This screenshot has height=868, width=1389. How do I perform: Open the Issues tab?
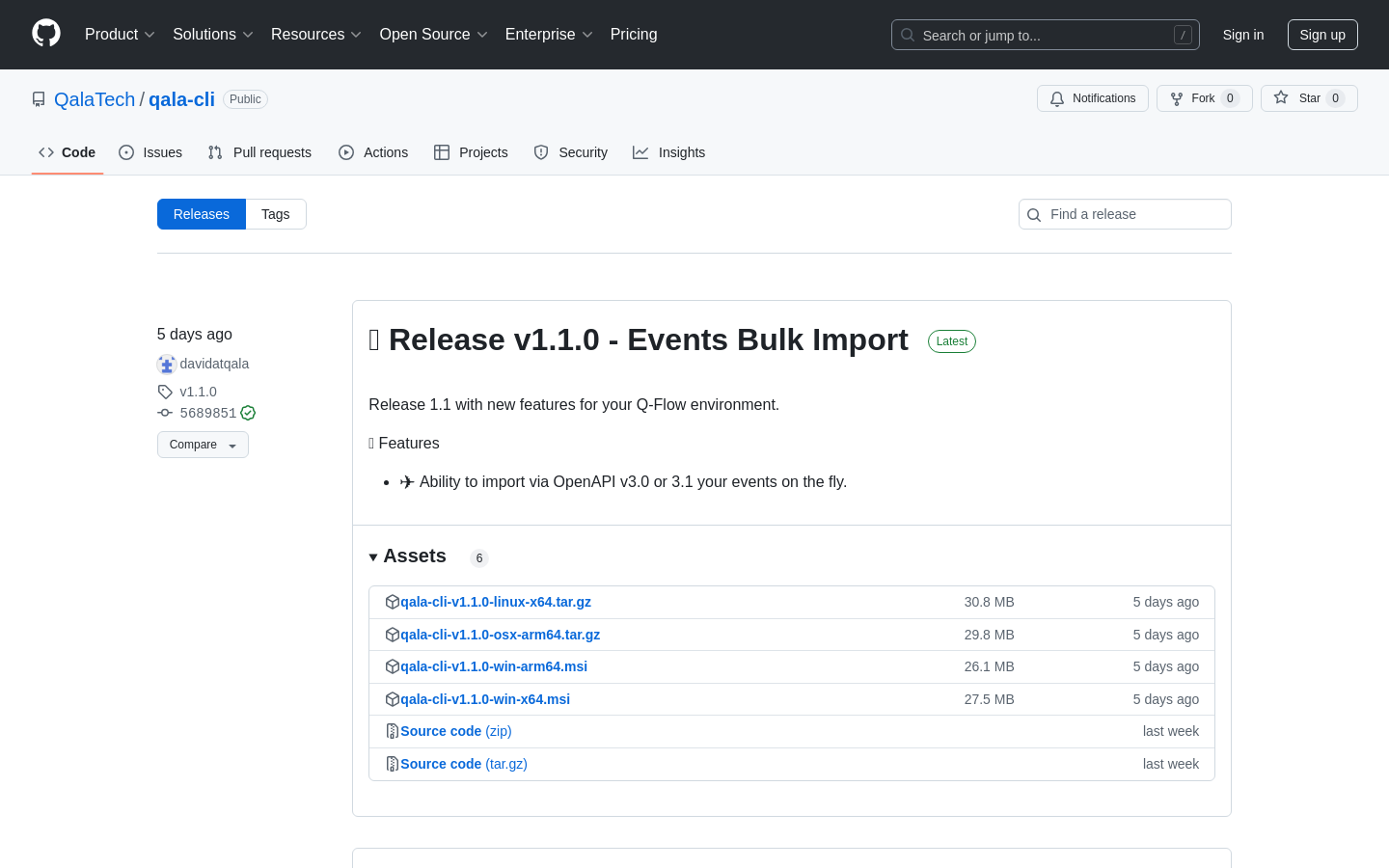click(150, 152)
